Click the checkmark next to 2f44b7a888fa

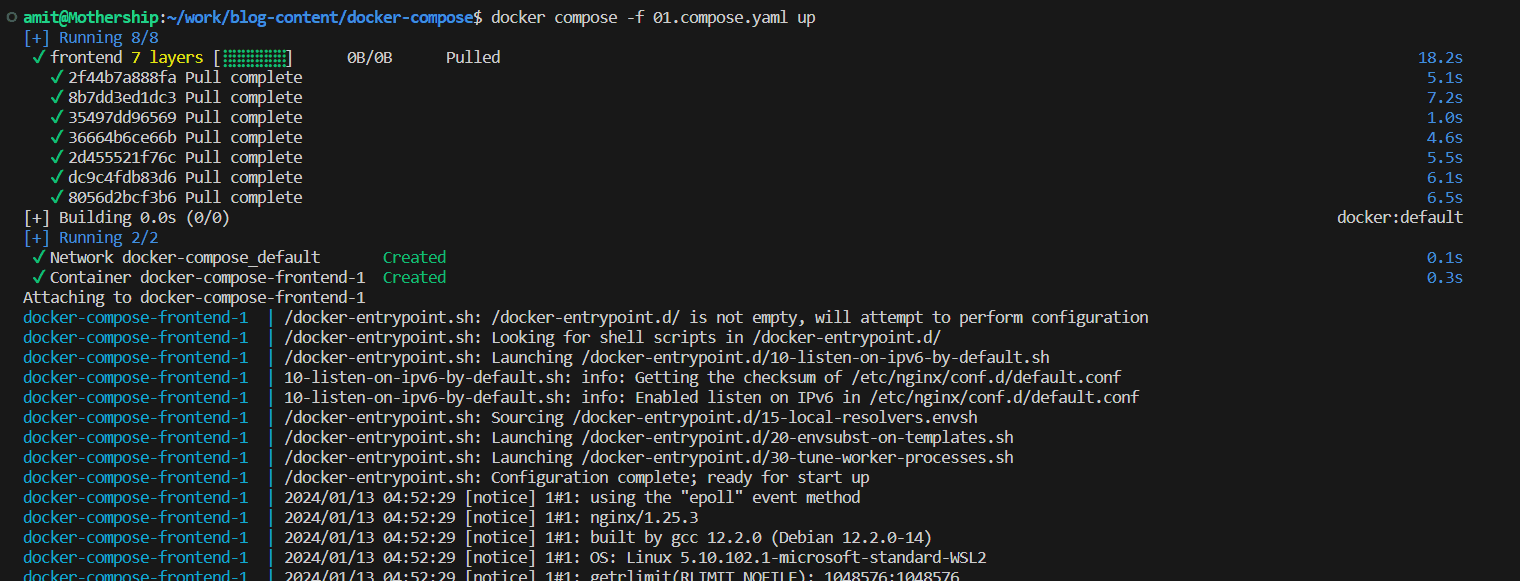(56, 77)
